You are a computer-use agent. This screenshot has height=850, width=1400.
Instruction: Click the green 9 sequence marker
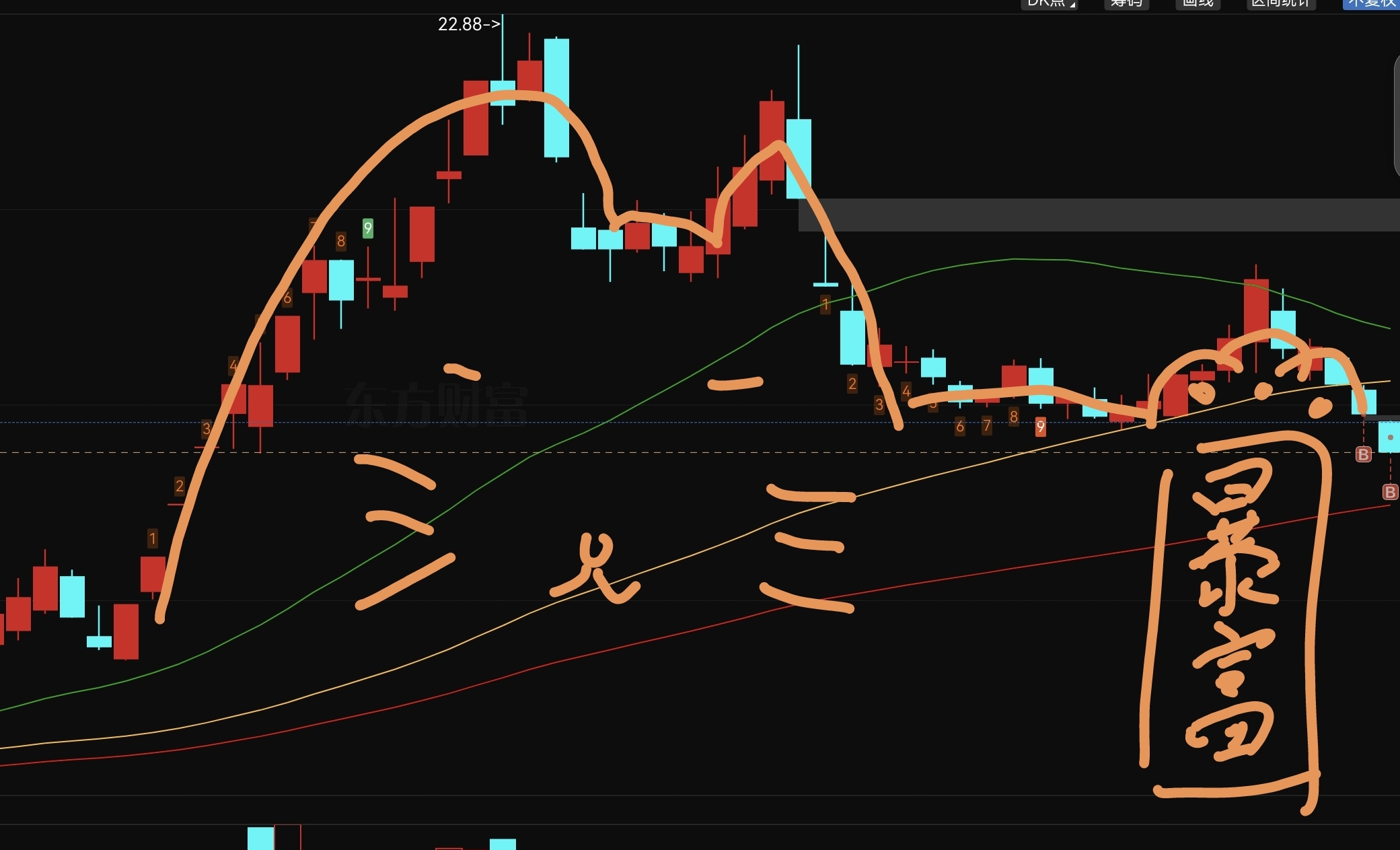point(367,228)
